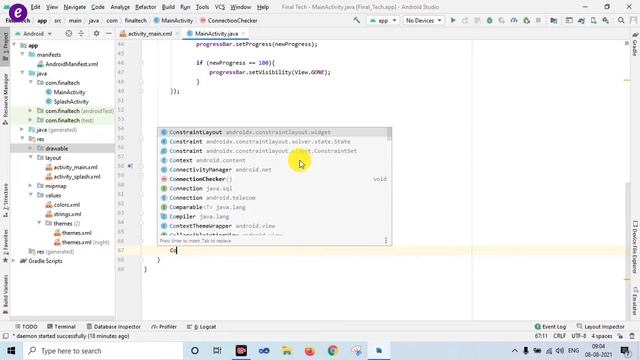Screen dimensions: 640x360
Task: Open the Navigate menu
Action: click(x=75, y=7)
